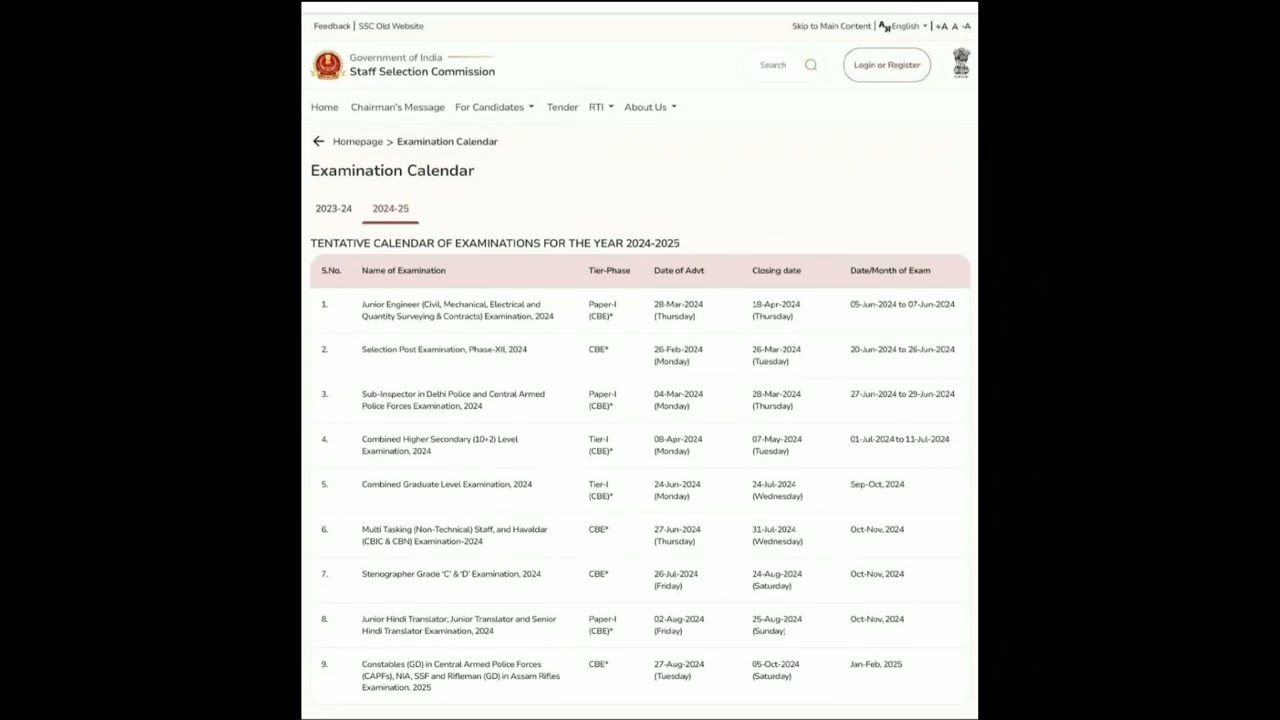Click the Date of Advt column header

coord(679,270)
